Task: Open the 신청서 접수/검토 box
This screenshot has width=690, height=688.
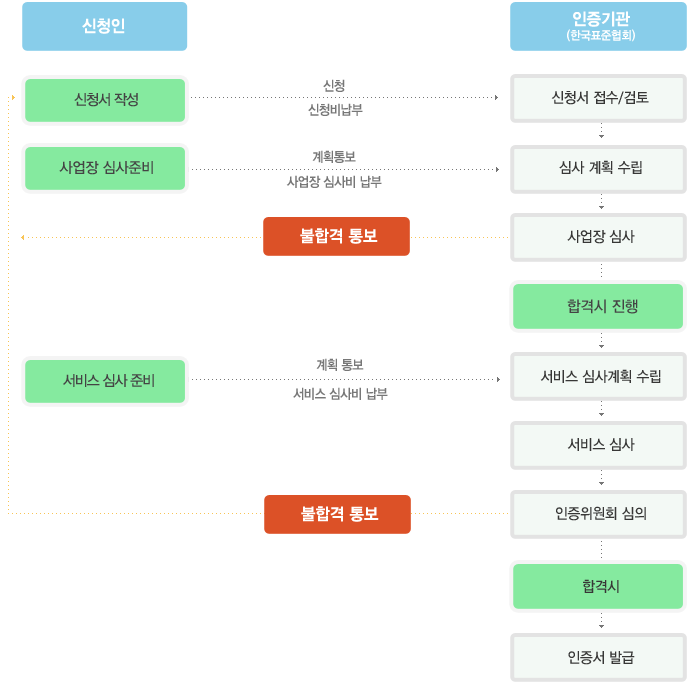Action: pyautogui.click(x=598, y=98)
